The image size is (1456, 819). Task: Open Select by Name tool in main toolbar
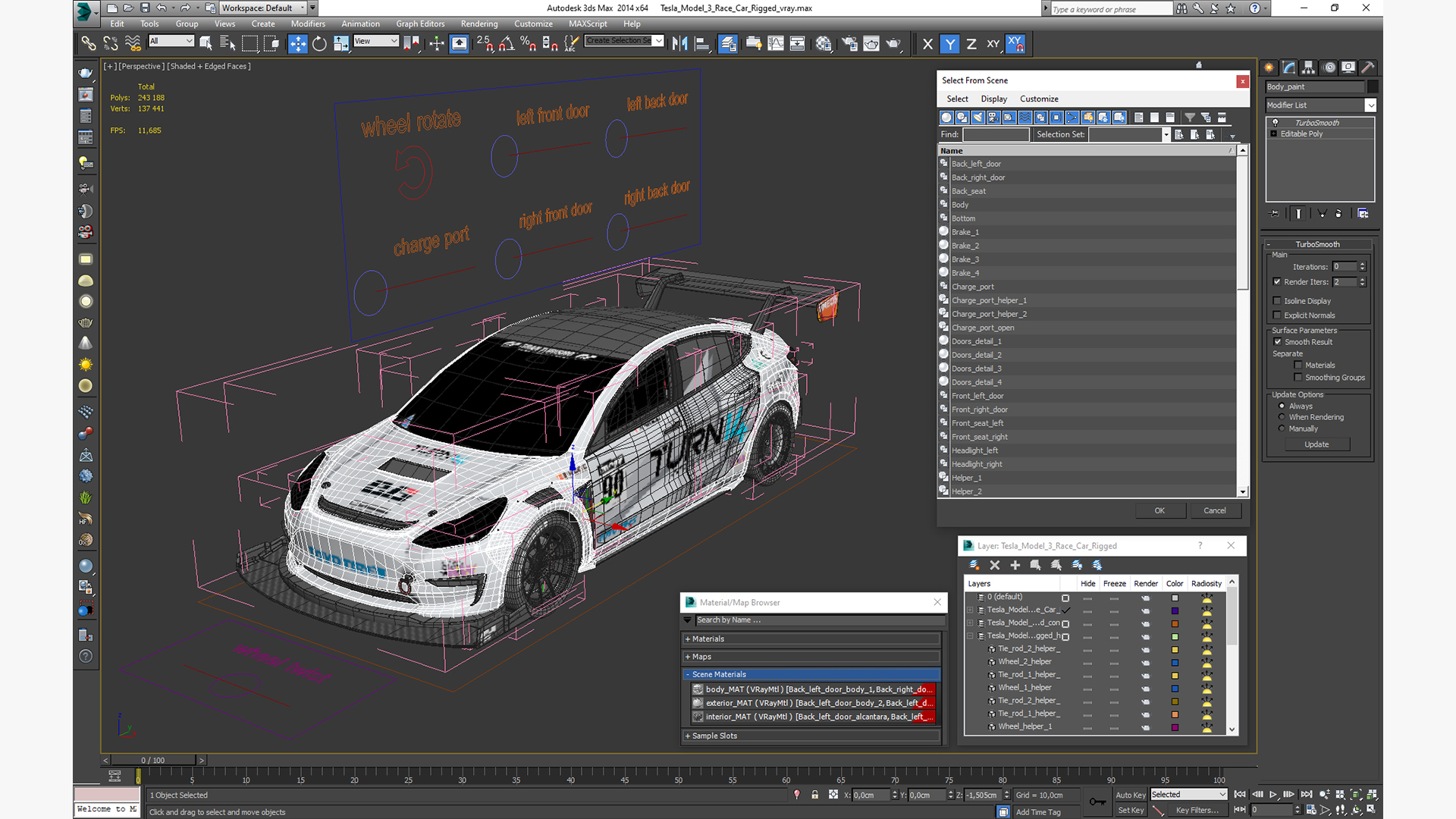[227, 44]
